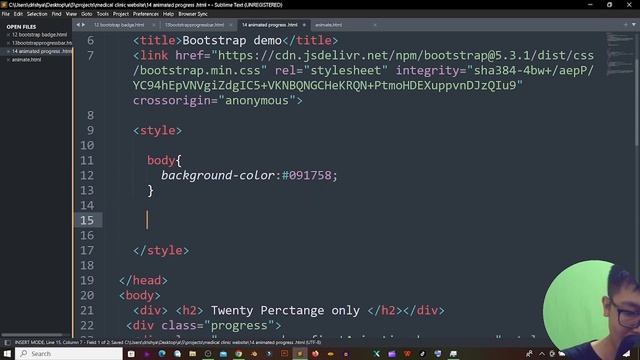Open 12 bootstrap badge.html from sidebar
Viewport: 640px width, 360px height.
pos(39,35)
